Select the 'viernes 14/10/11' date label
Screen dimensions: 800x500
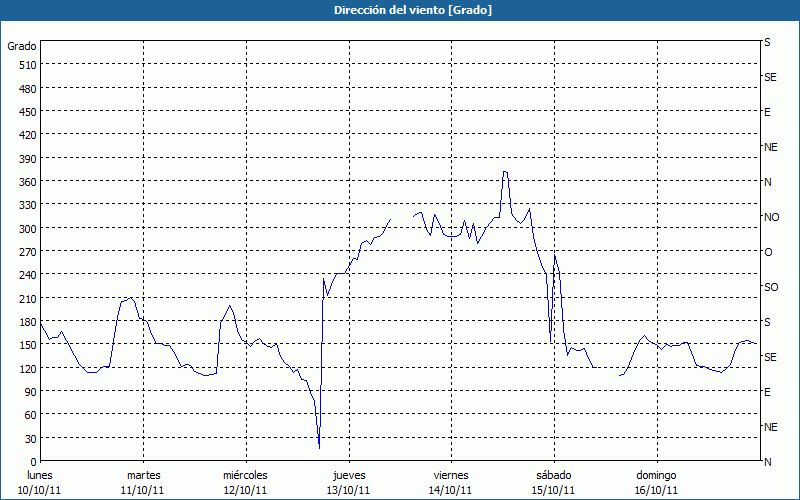pyautogui.click(x=450, y=482)
